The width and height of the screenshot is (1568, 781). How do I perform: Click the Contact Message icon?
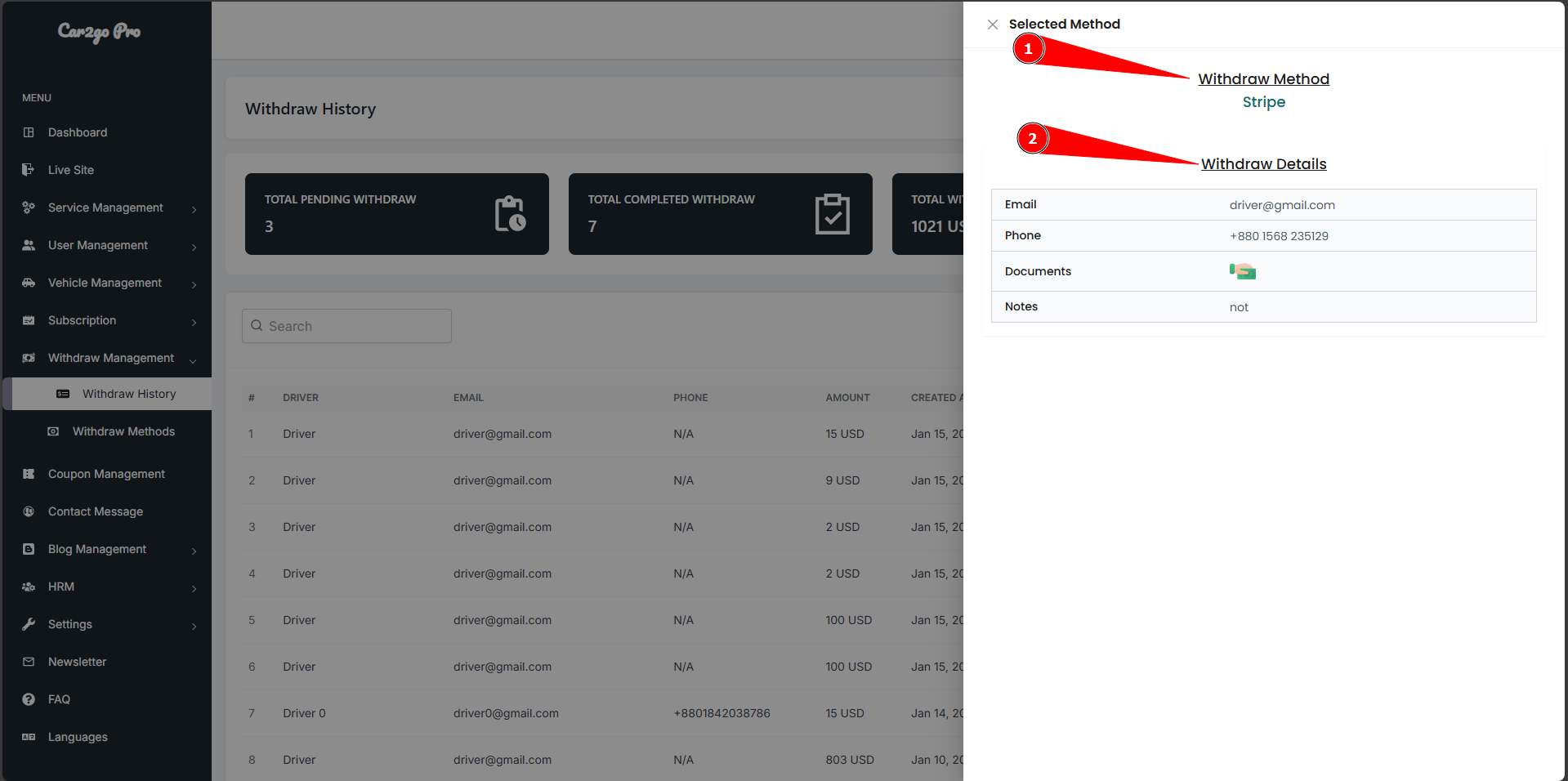point(29,511)
